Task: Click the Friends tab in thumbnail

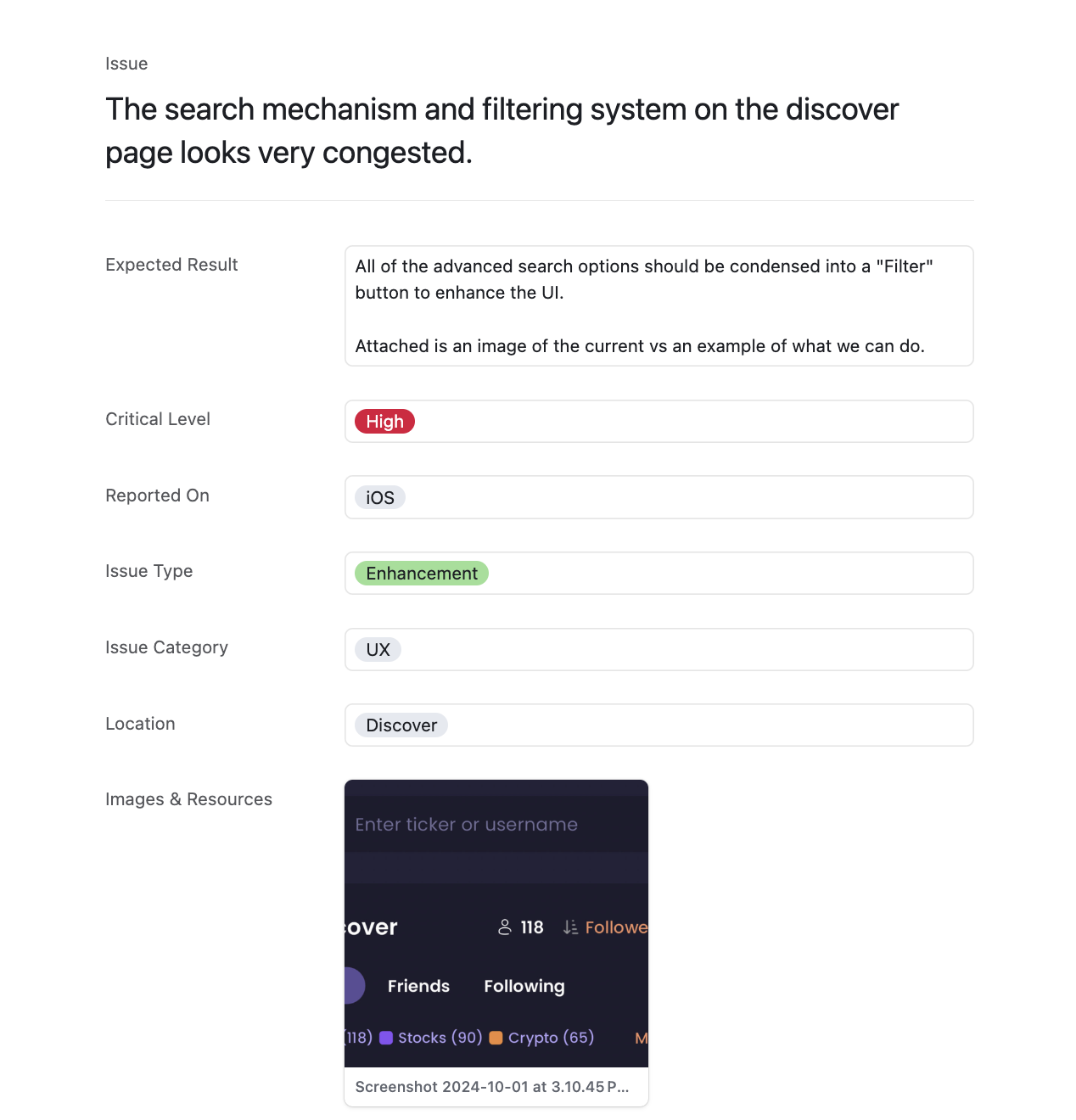Action: tap(418, 986)
